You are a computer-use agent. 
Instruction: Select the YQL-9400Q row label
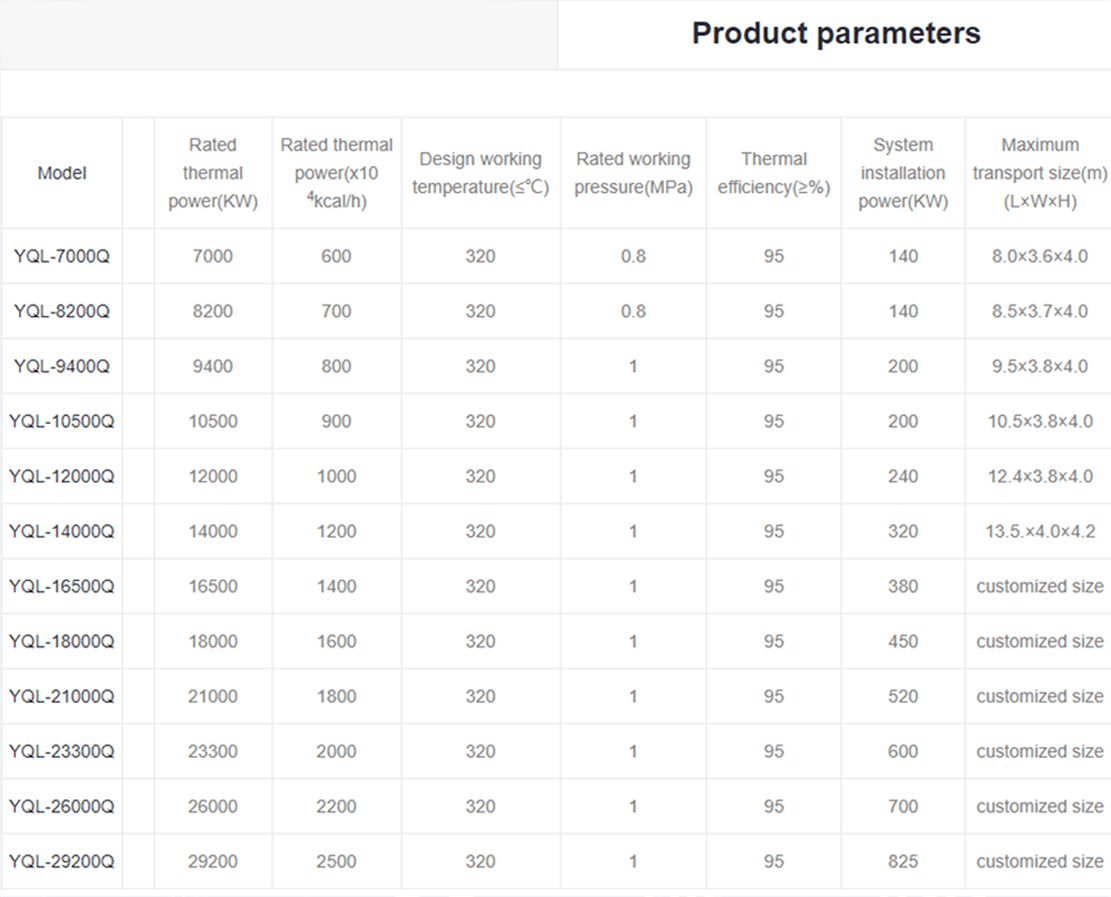[x=62, y=366]
